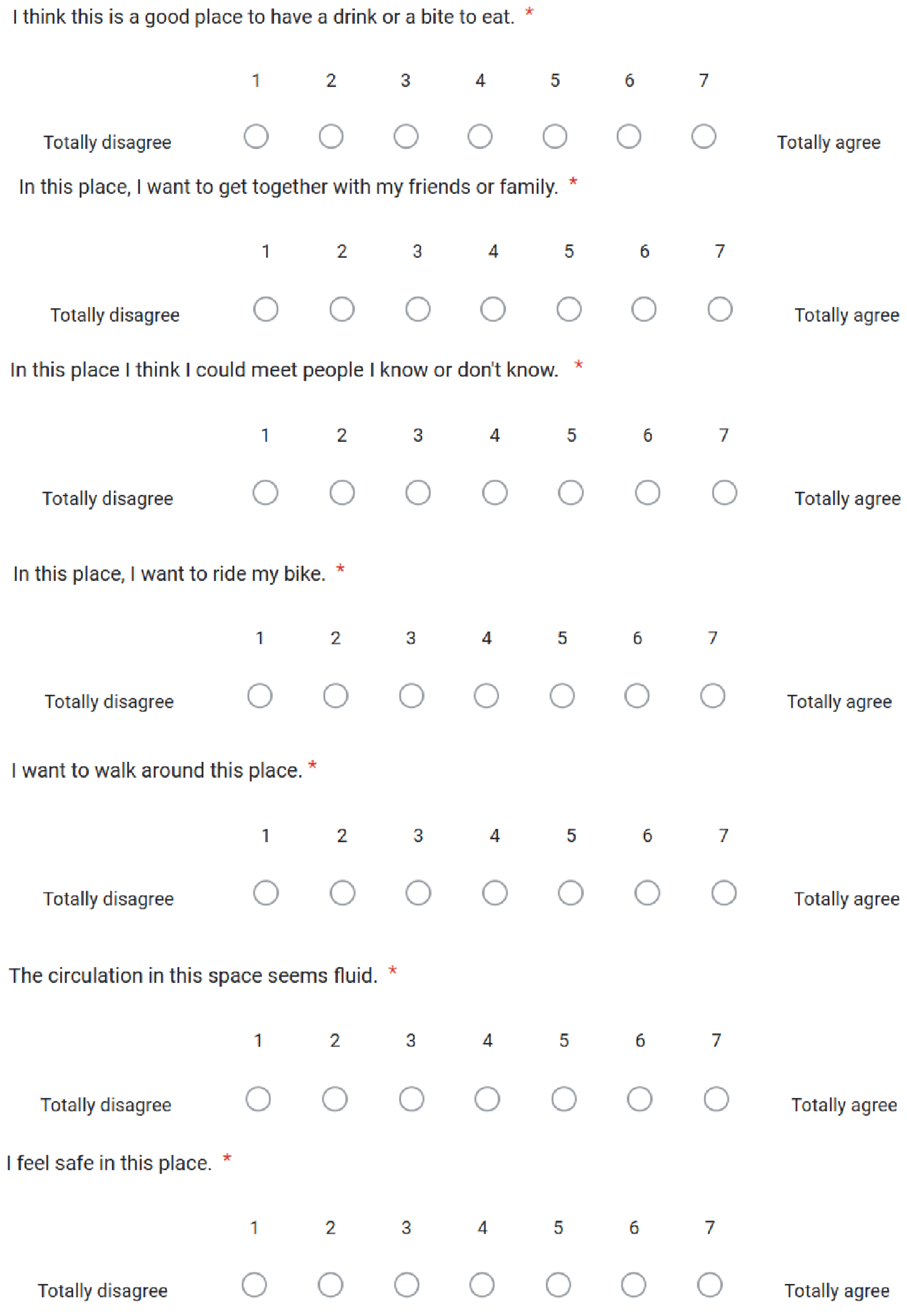This screenshot has height=1316, width=907.
Task: Pick rating 4 for drink or bite question
Action: point(480,136)
